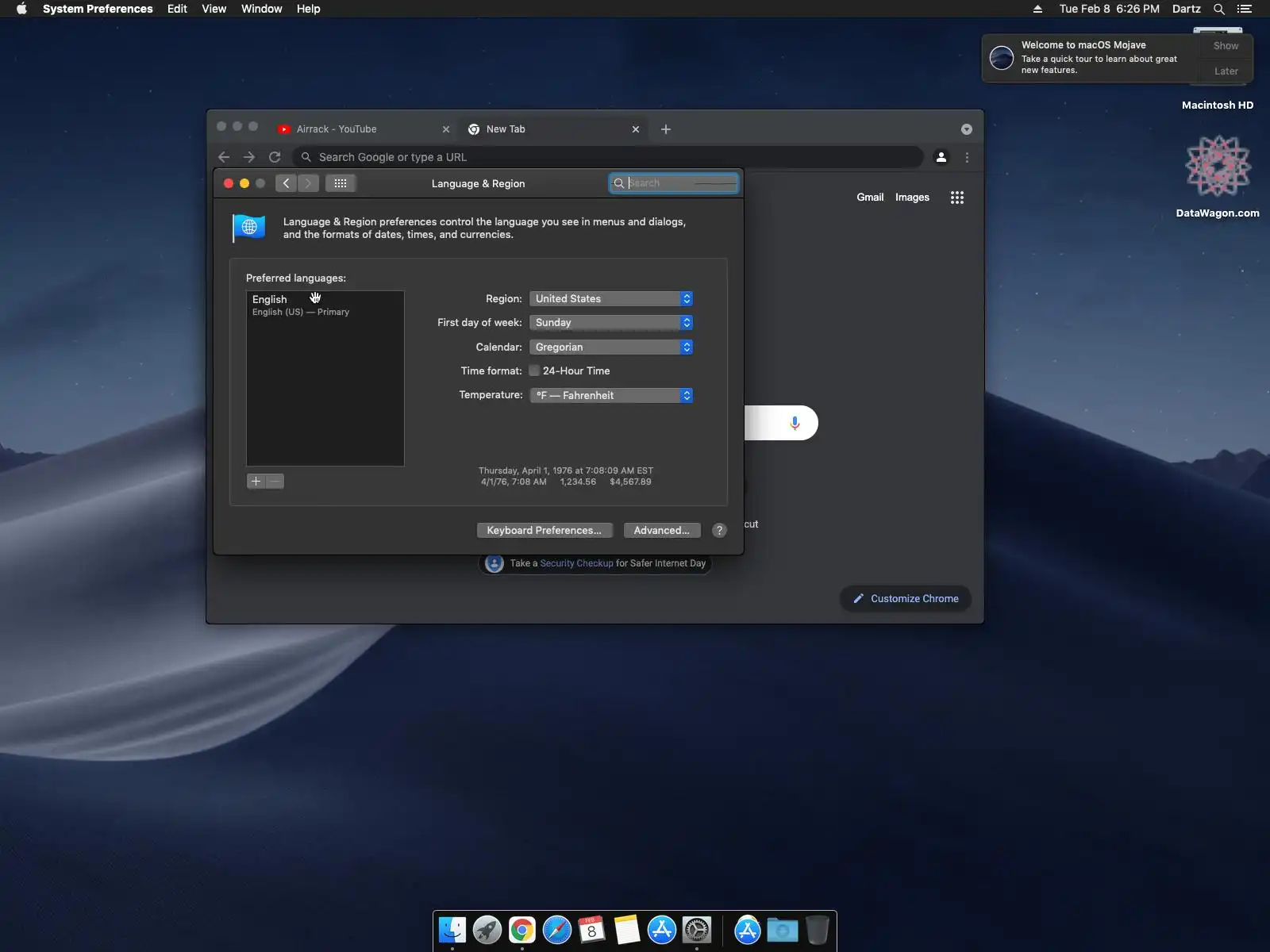Close the Airrack - YouTube tab
The image size is (1270, 952).
[446, 129]
